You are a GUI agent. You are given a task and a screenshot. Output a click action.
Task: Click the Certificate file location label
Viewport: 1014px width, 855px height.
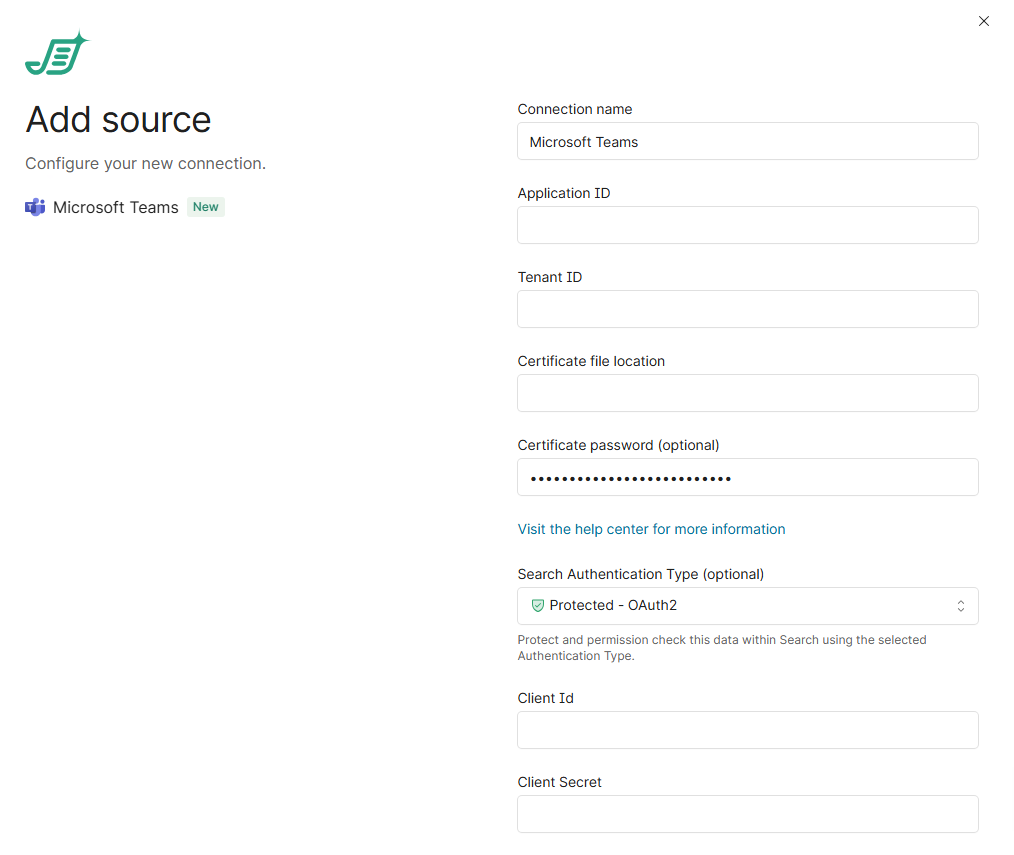click(590, 361)
